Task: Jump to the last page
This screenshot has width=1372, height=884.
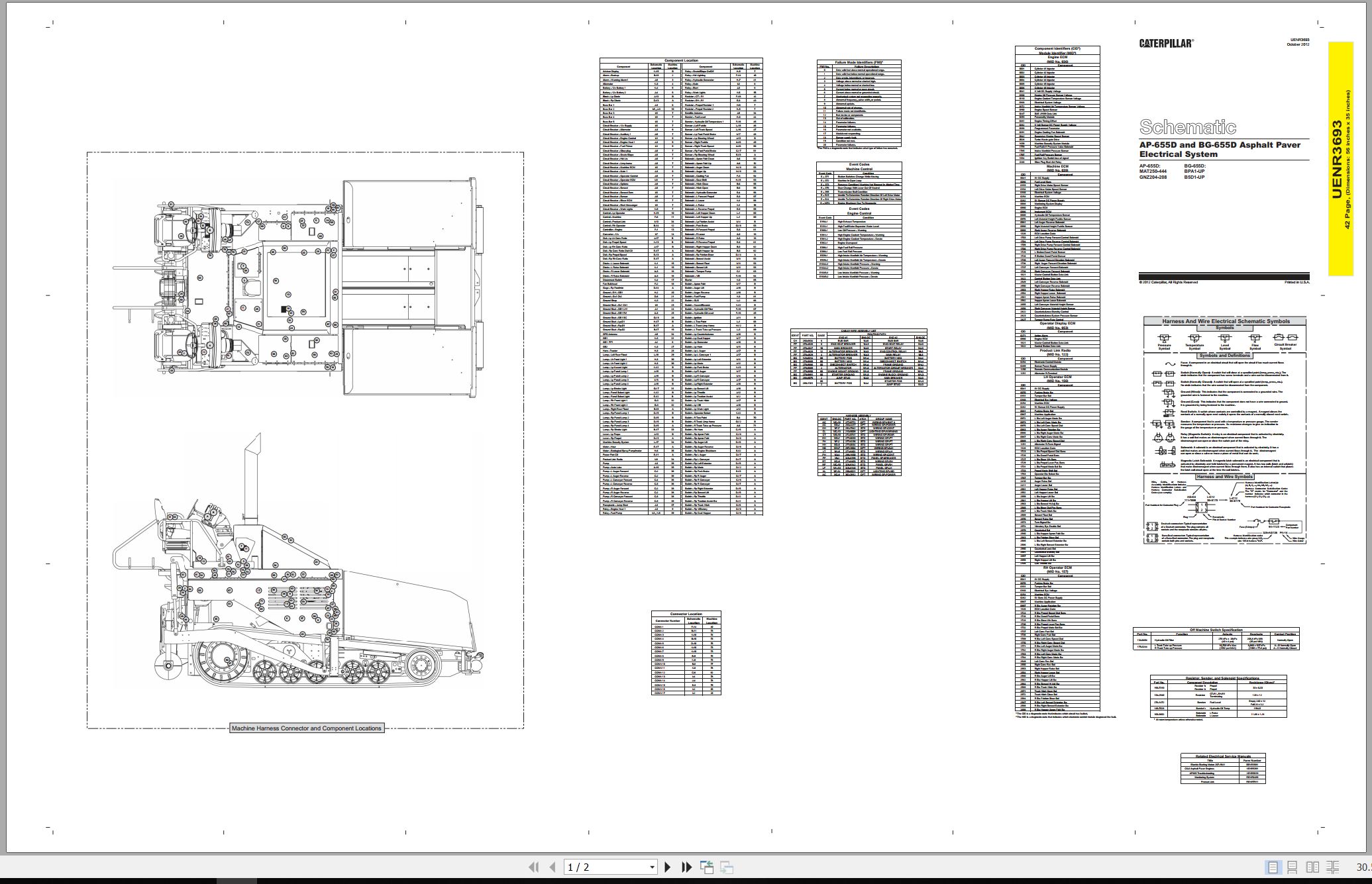Action: pos(687,867)
